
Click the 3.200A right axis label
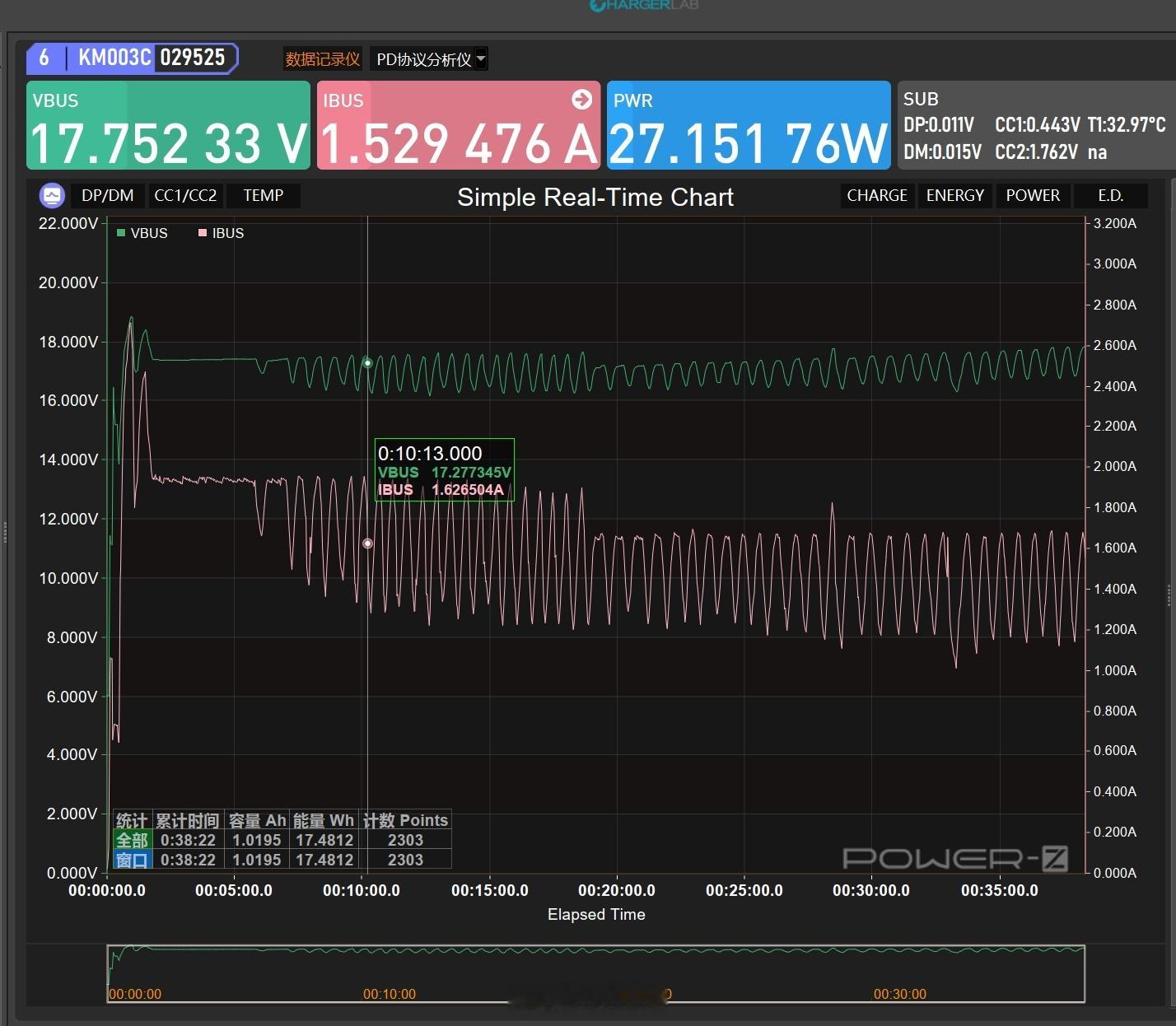pos(1115,223)
